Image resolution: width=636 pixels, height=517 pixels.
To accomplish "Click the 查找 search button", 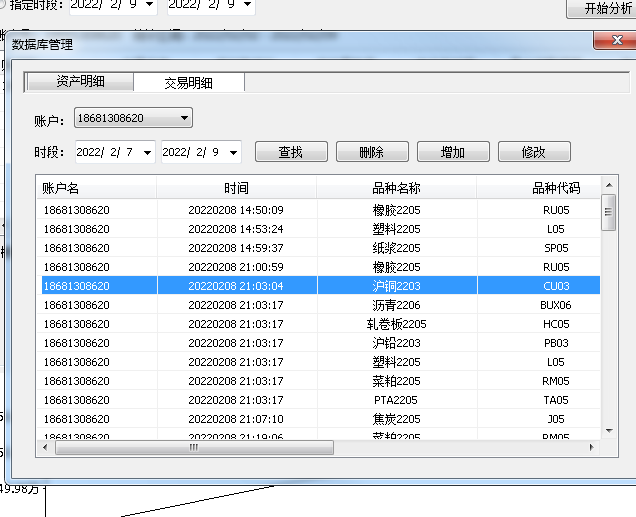I will point(290,152).
